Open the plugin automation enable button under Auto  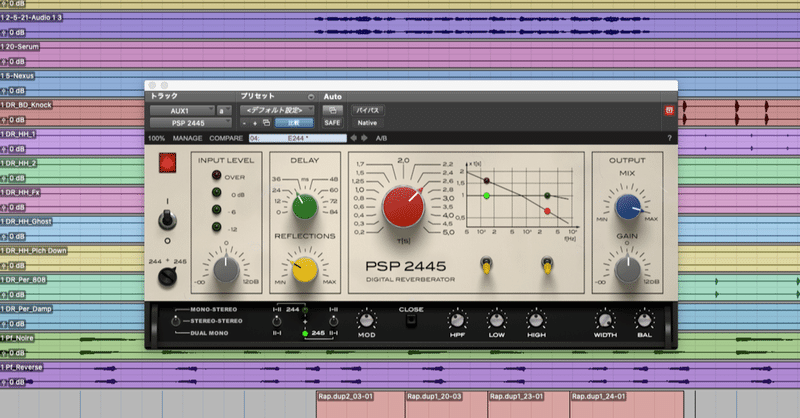(332, 110)
